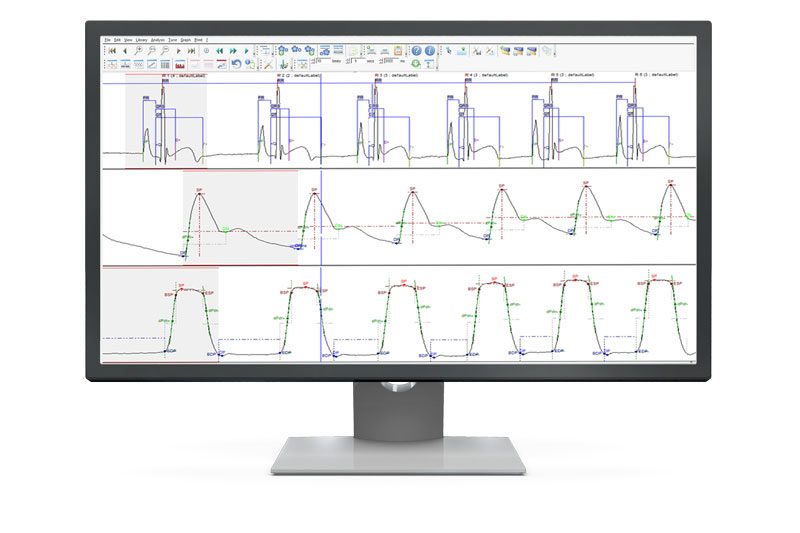Click the first SP marker on pressure trace

(198, 188)
